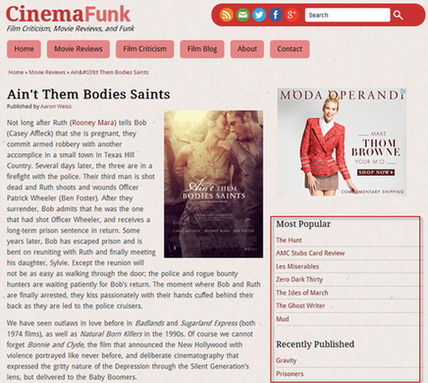Click the green email subscribe icon
Screen dimensions: 428x383
point(243,15)
